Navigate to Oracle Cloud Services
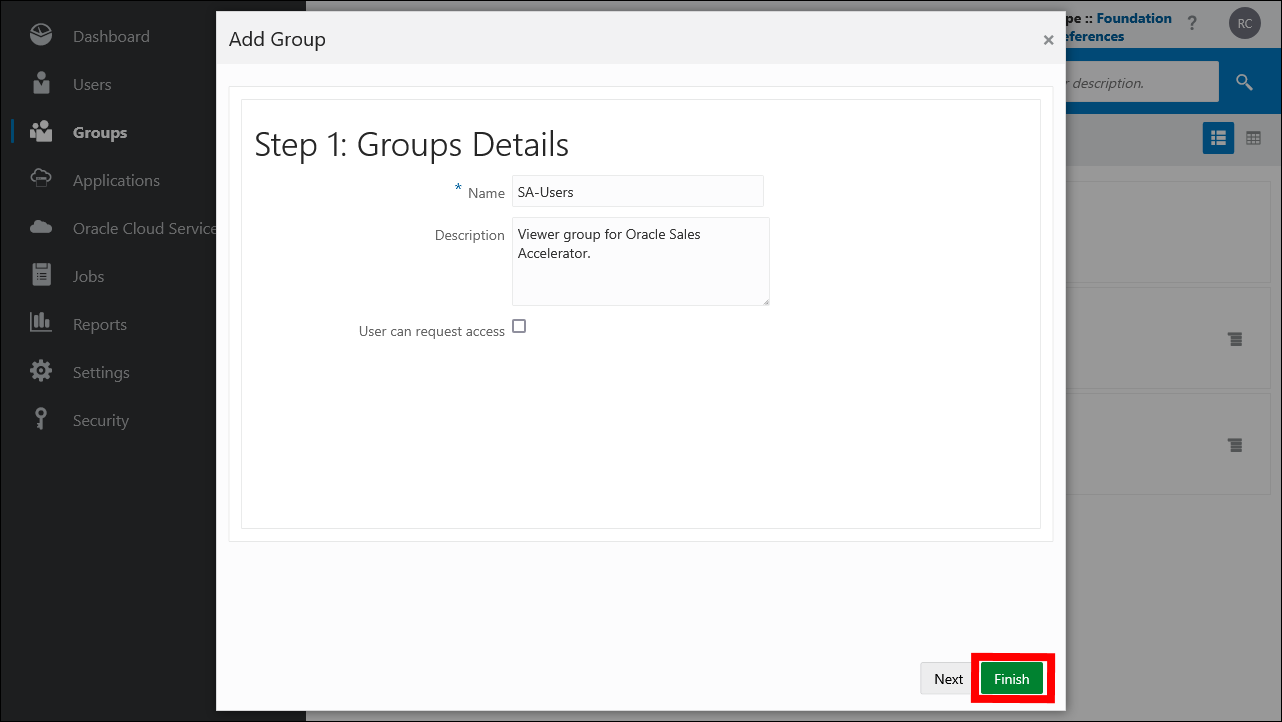This screenshot has height=722, width=1282. pos(140,228)
